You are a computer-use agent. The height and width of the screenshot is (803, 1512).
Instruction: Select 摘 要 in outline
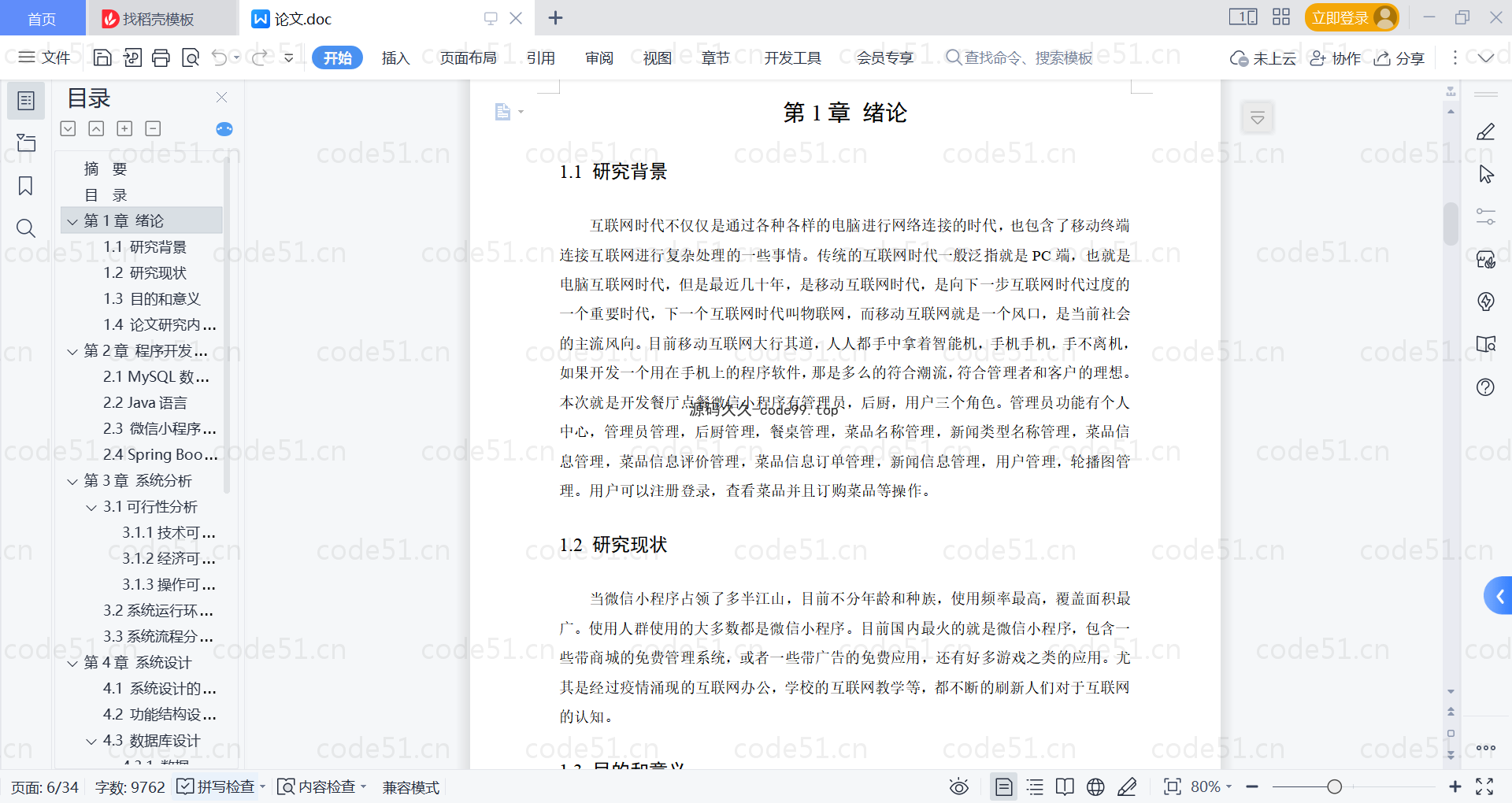click(x=106, y=169)
